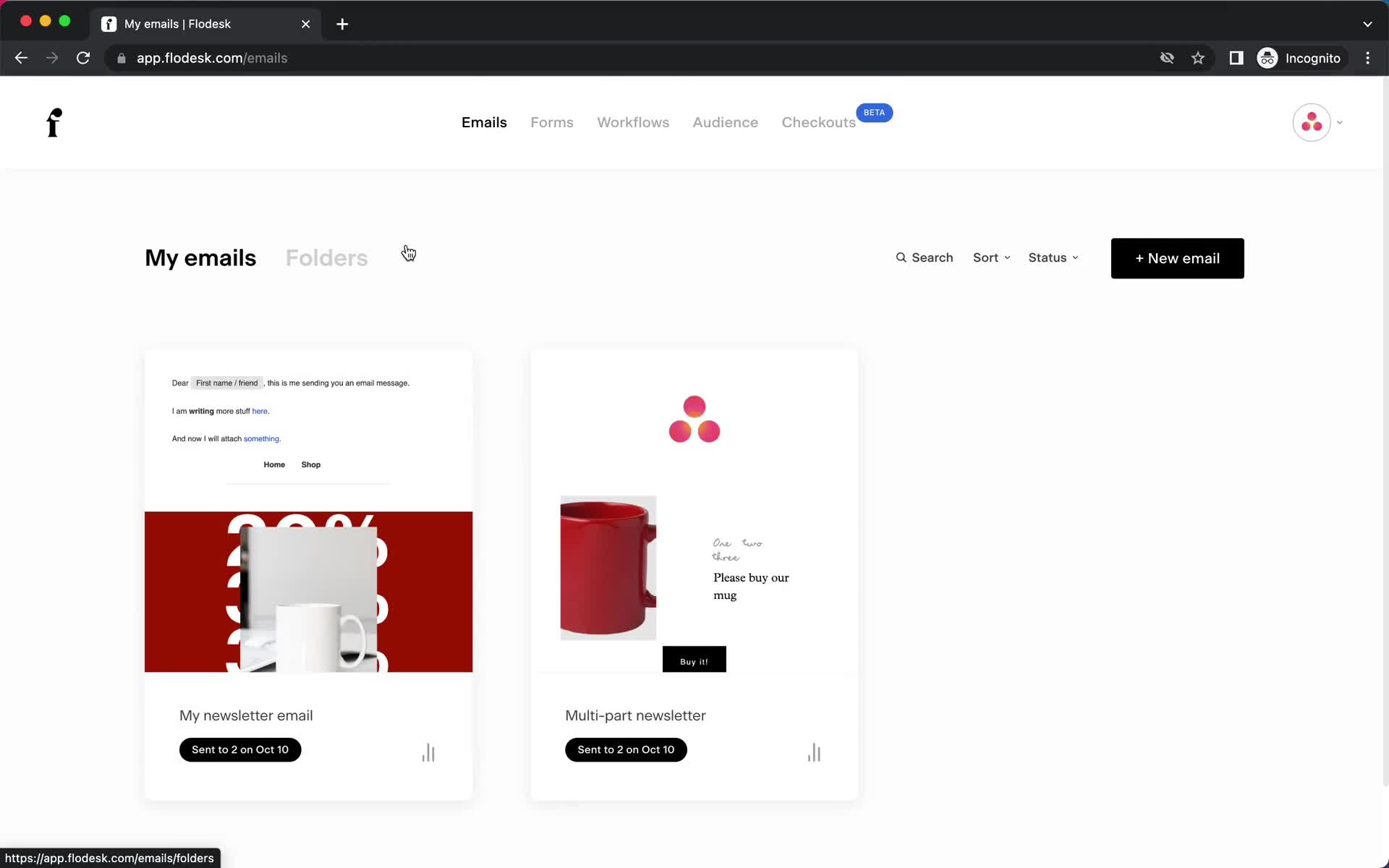Open the Audience section
1389x868 pixels.
click(x=725, y=122)
